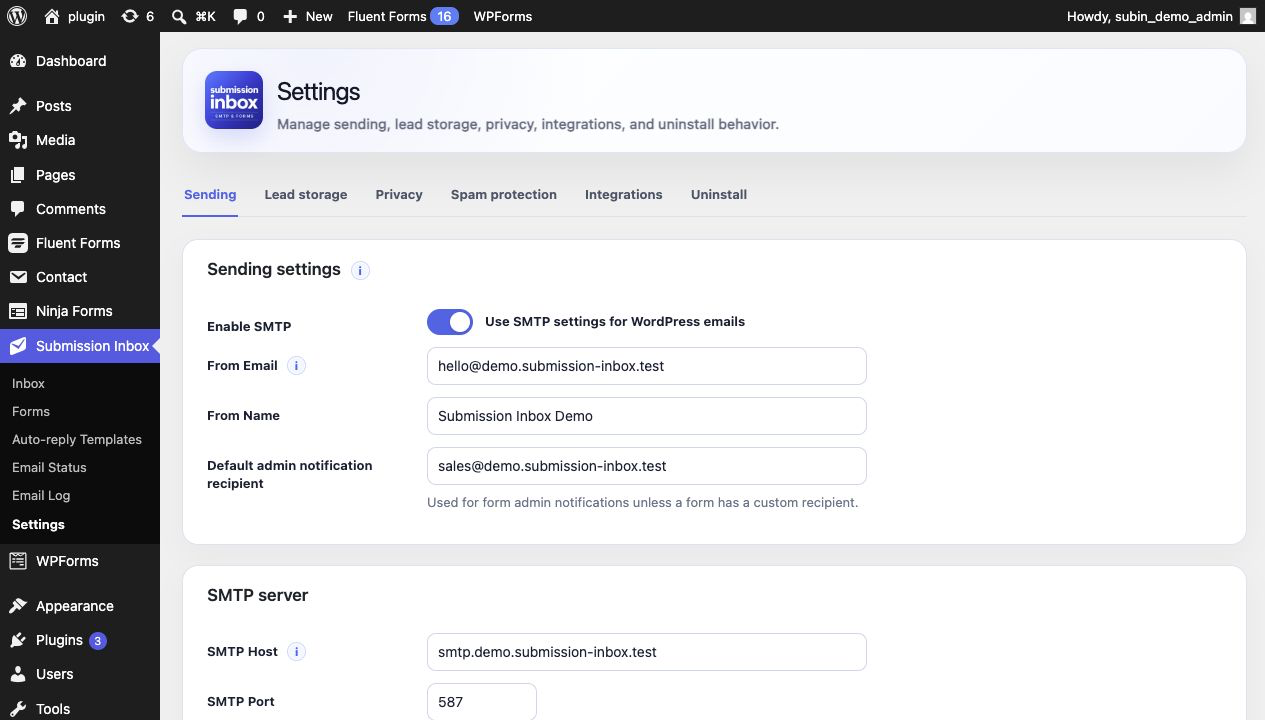Click 'Use SMTP settings for WordPress emails' label
The height and width of the screenshot is (720, 1265).
615,322
